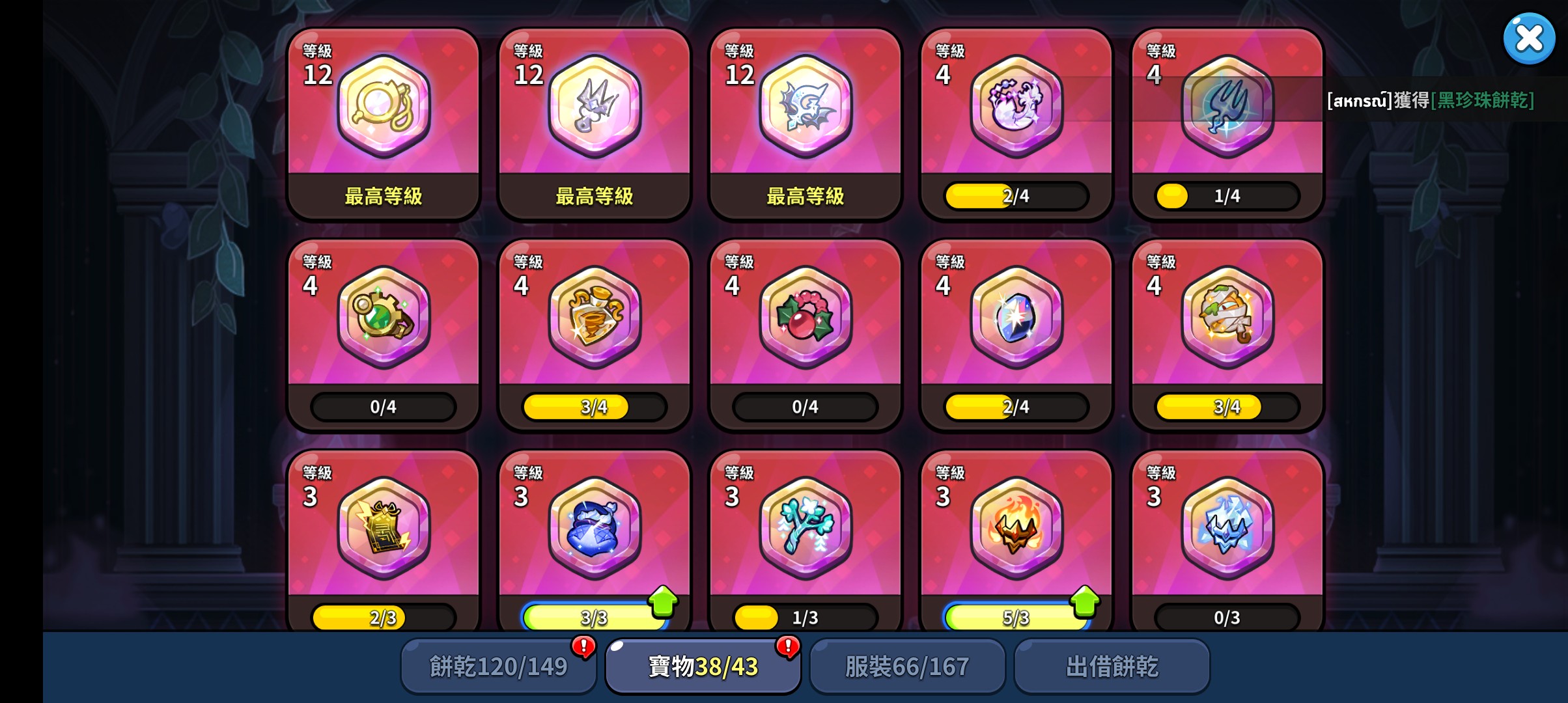Choose the ice crystal crown treasure

click(x=1227, y=528)
